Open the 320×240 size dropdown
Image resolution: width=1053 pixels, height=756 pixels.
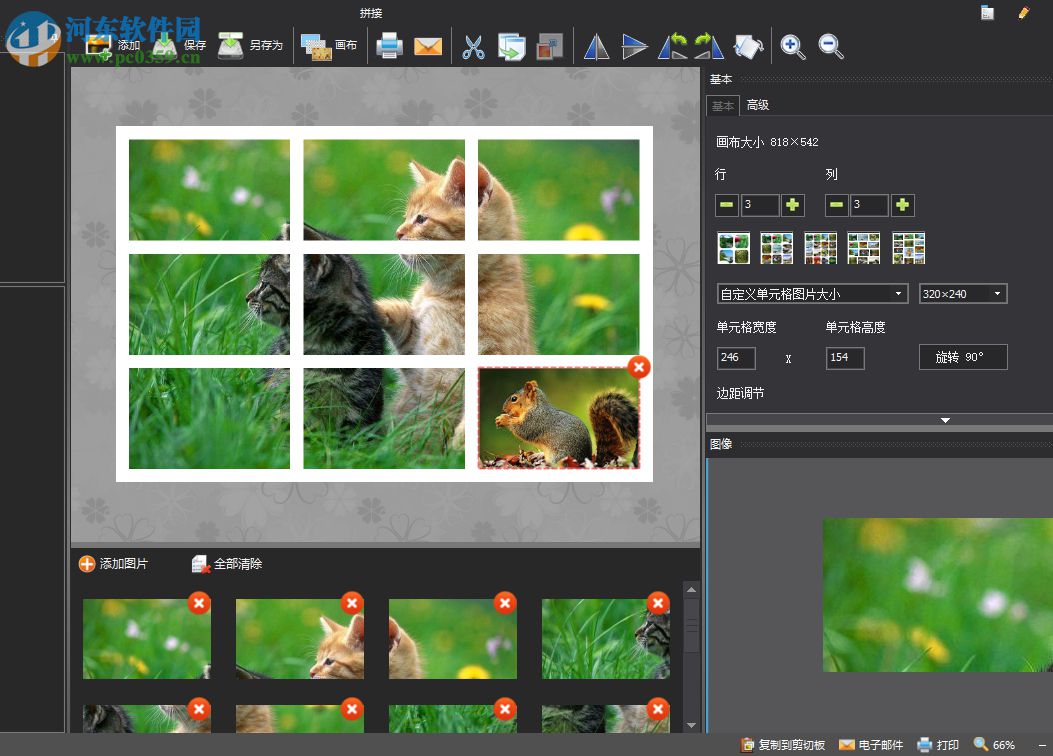pos(963,294)
